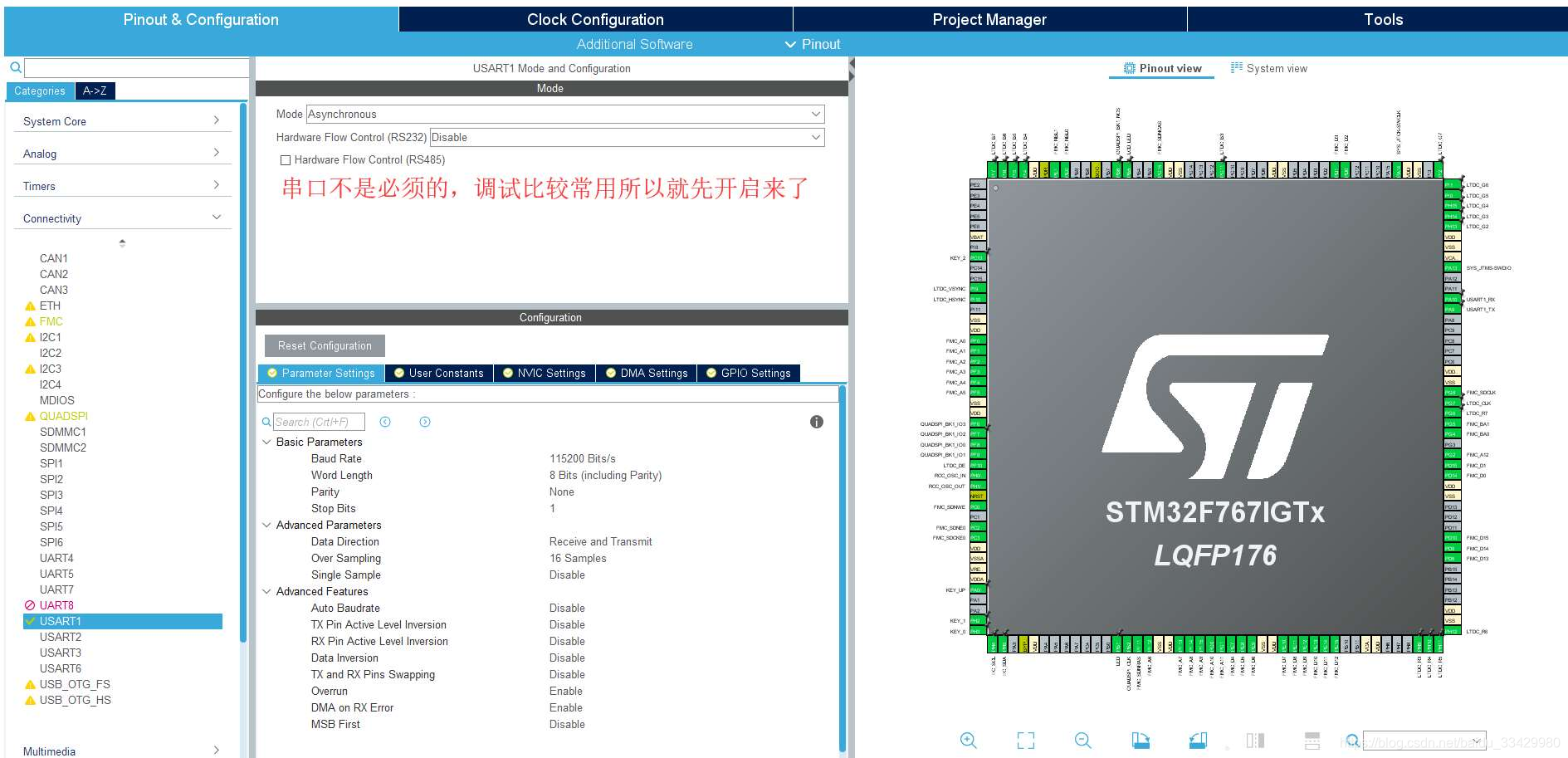This screenshot has height=758, width=1568.
Task: Click the horizontal split view icon
Action: [1312, 741]
